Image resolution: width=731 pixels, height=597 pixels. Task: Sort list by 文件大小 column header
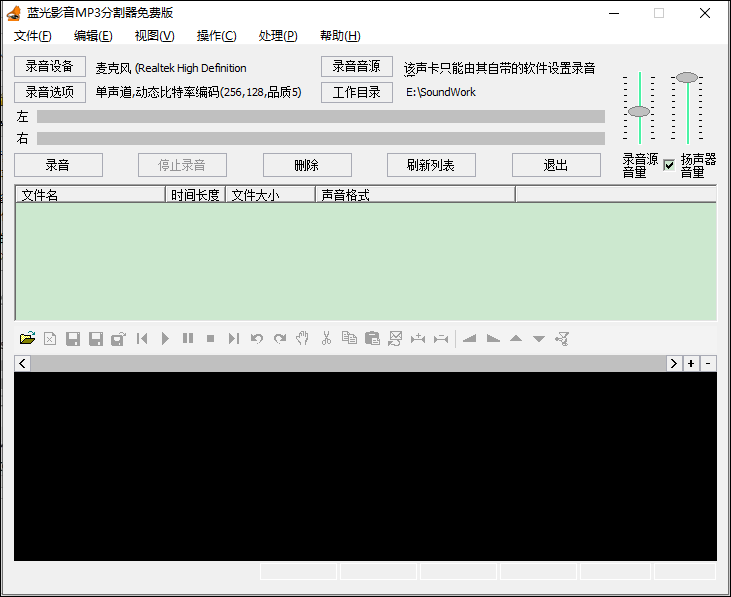coord(270,195)
